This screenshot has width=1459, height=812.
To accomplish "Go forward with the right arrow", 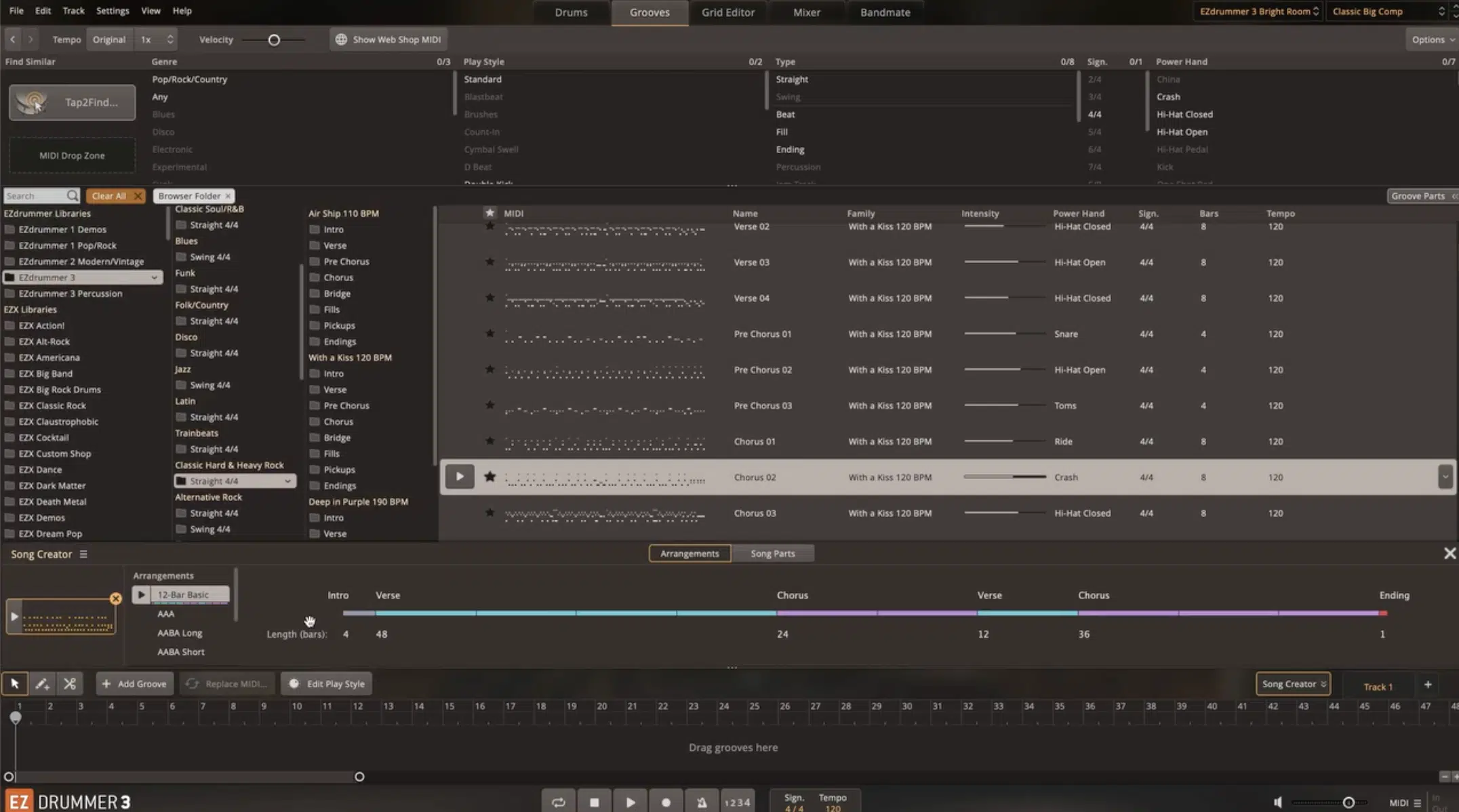I will coord(31,39).
